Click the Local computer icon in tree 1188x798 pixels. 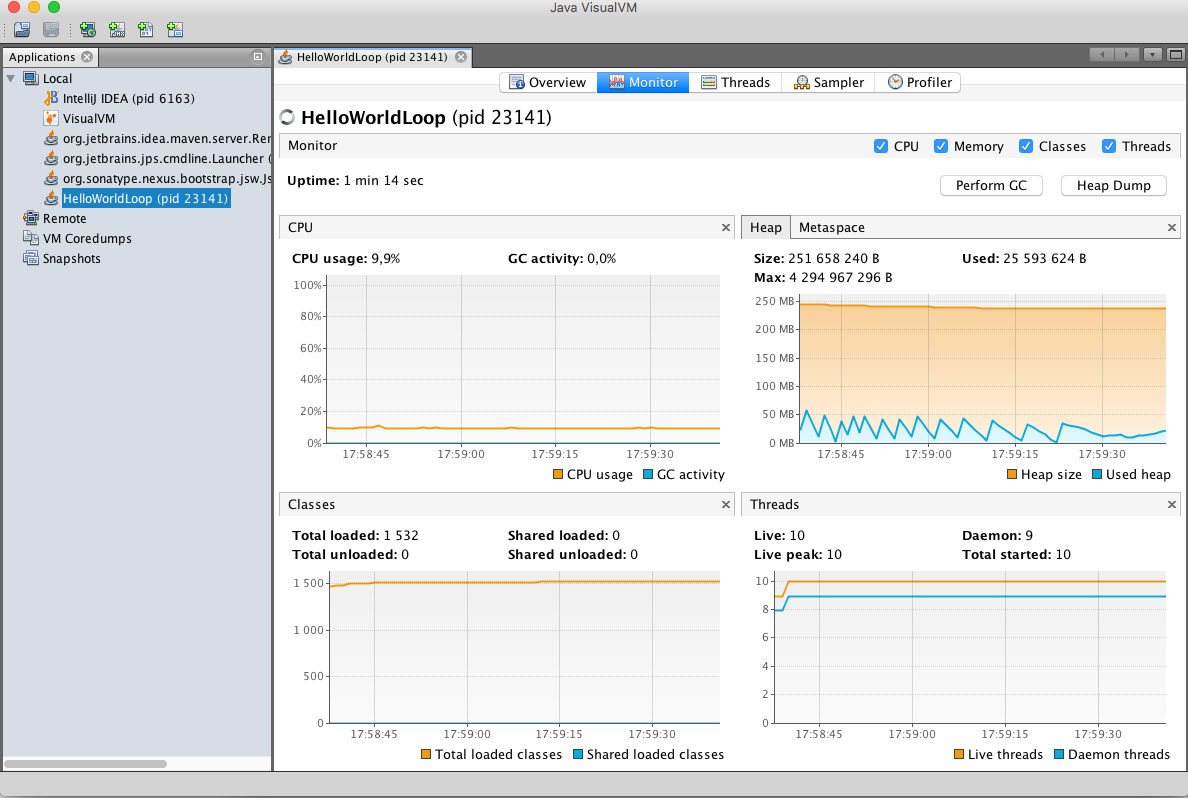(30, 78)
